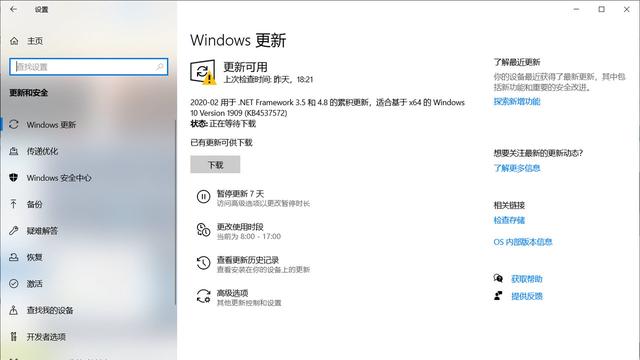
Task: Click the 恢复 icon in sidebar
Action: [x=13, y=257]
